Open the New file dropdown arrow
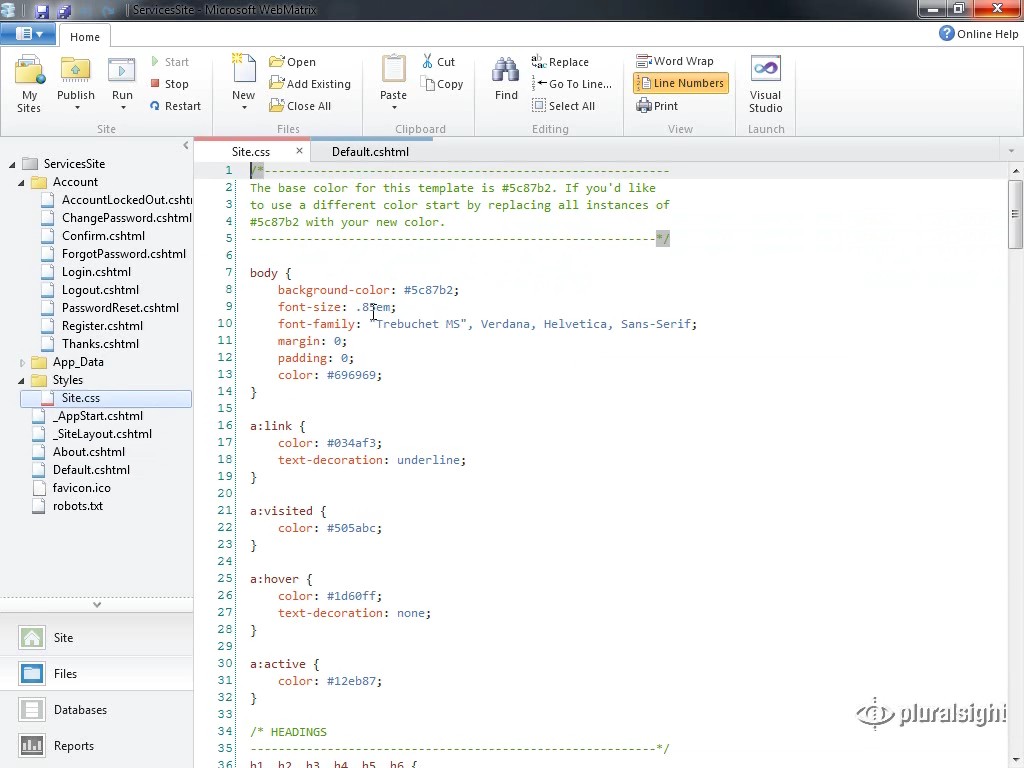The image size is (1024, 768). tap(244, 108)
